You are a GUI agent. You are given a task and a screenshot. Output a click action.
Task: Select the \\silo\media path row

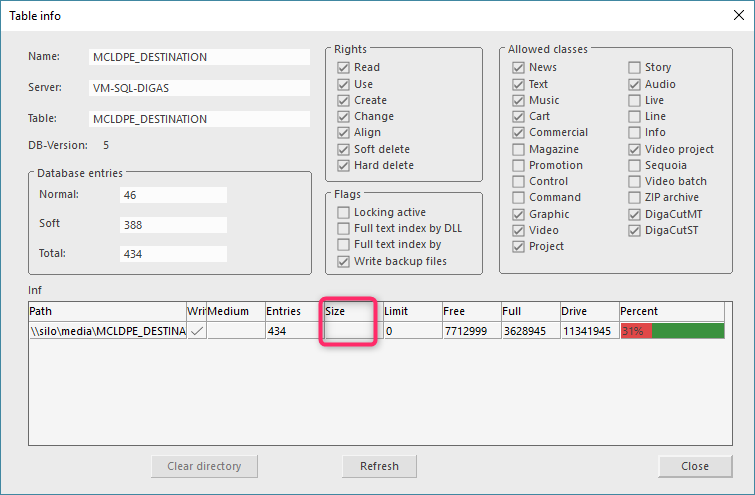coord(107,331)
